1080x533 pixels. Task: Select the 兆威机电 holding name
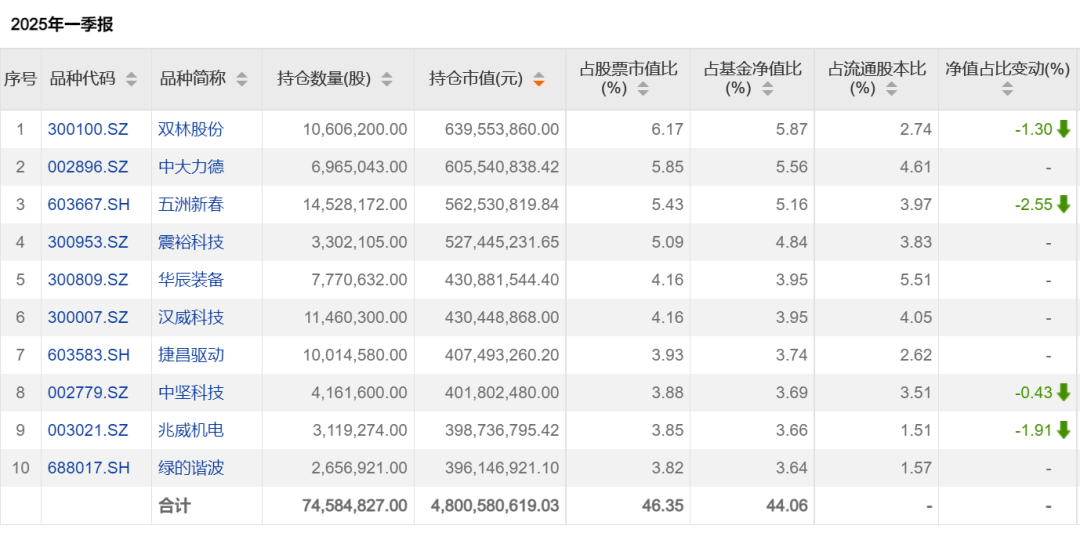click(191, 430)
